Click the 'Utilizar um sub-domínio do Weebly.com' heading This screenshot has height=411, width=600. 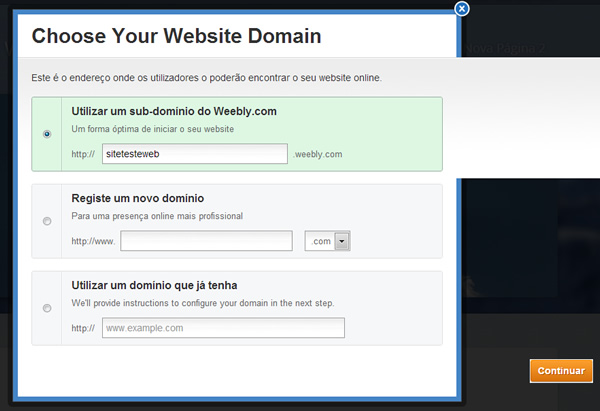click(x=174, y=111)
